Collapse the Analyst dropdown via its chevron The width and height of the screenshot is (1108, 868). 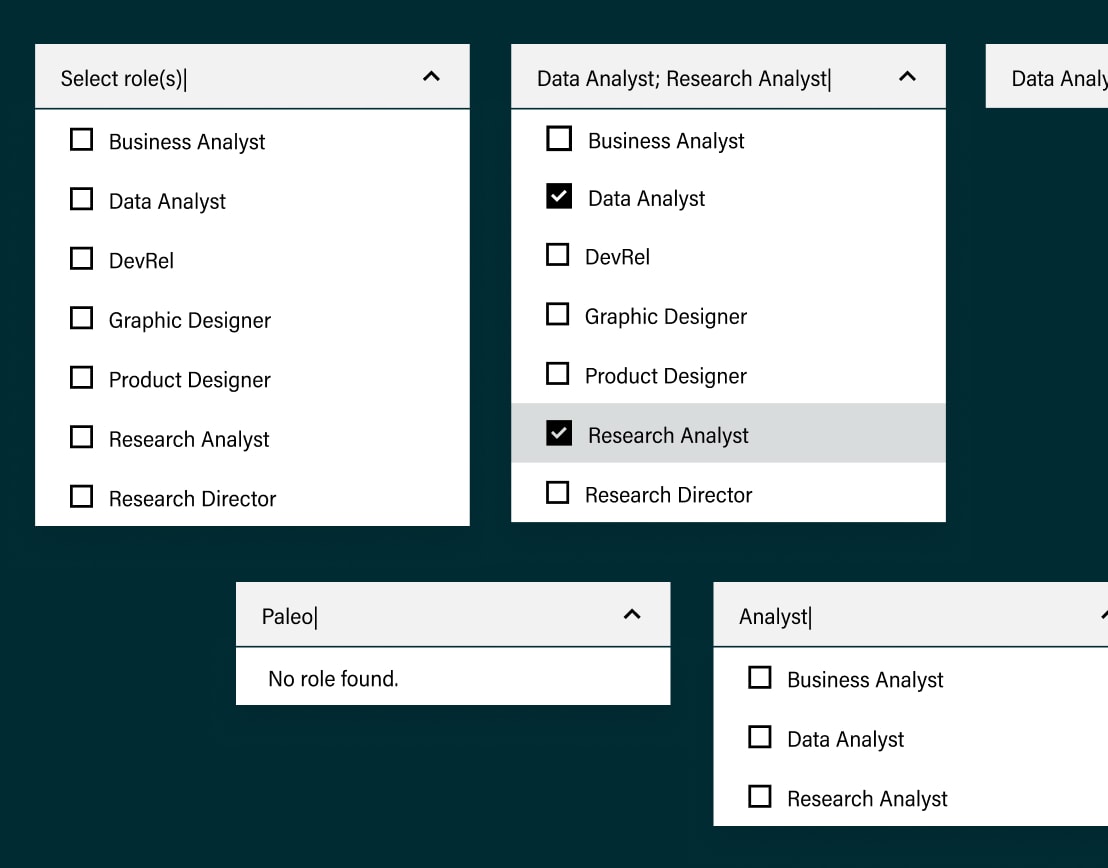1101,615
